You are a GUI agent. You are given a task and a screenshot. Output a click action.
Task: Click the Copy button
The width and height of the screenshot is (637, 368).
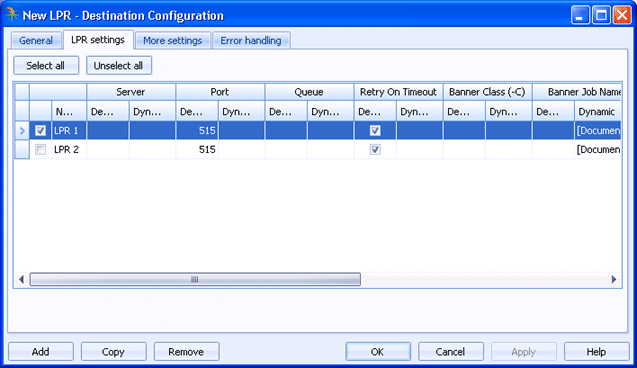[x=114, y=352]
